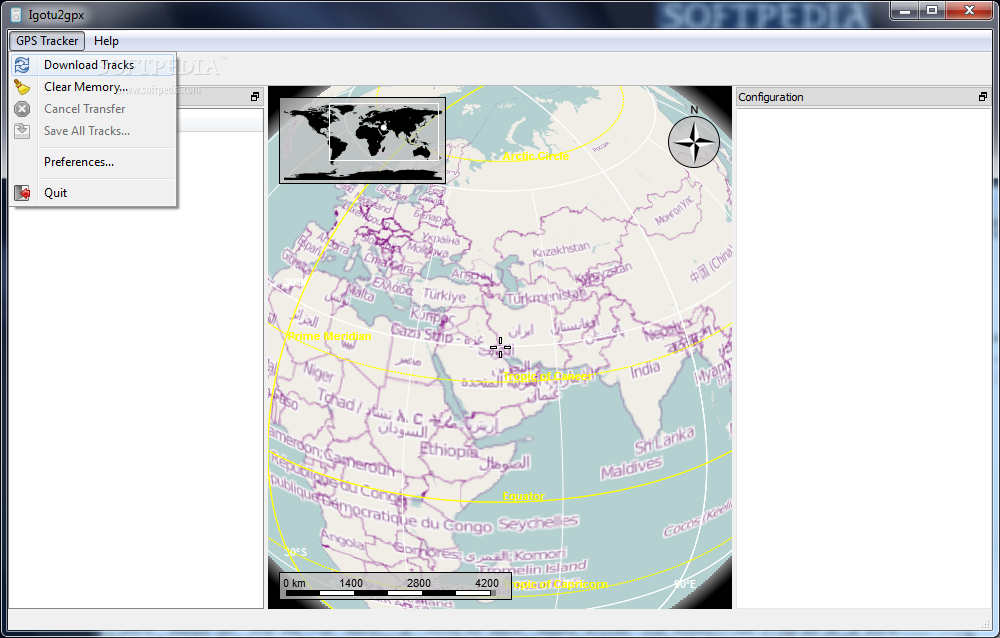Click the Arctic Circle label

click(536, 156)
